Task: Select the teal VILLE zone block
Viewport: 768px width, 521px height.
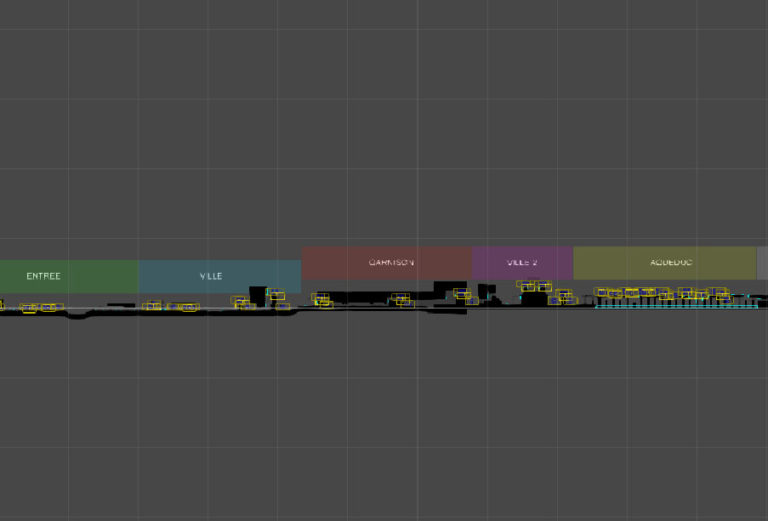Action: click(220, 277)
